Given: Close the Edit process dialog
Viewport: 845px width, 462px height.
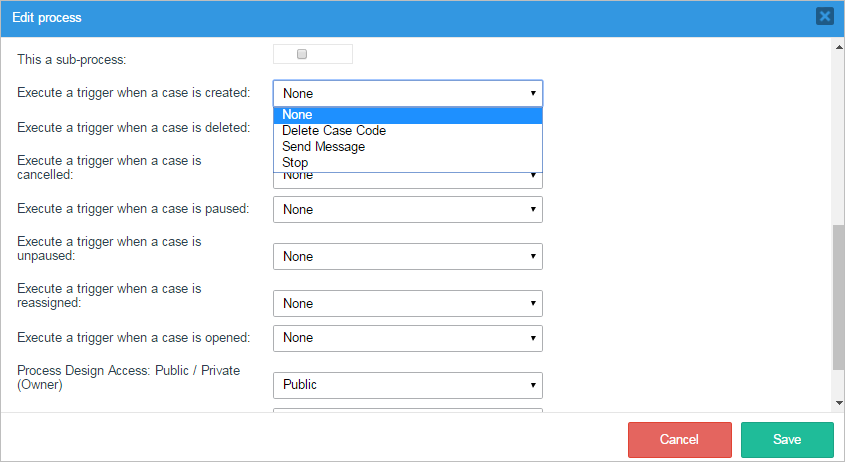Looking at the screenshot, I should tap(824, 16).
